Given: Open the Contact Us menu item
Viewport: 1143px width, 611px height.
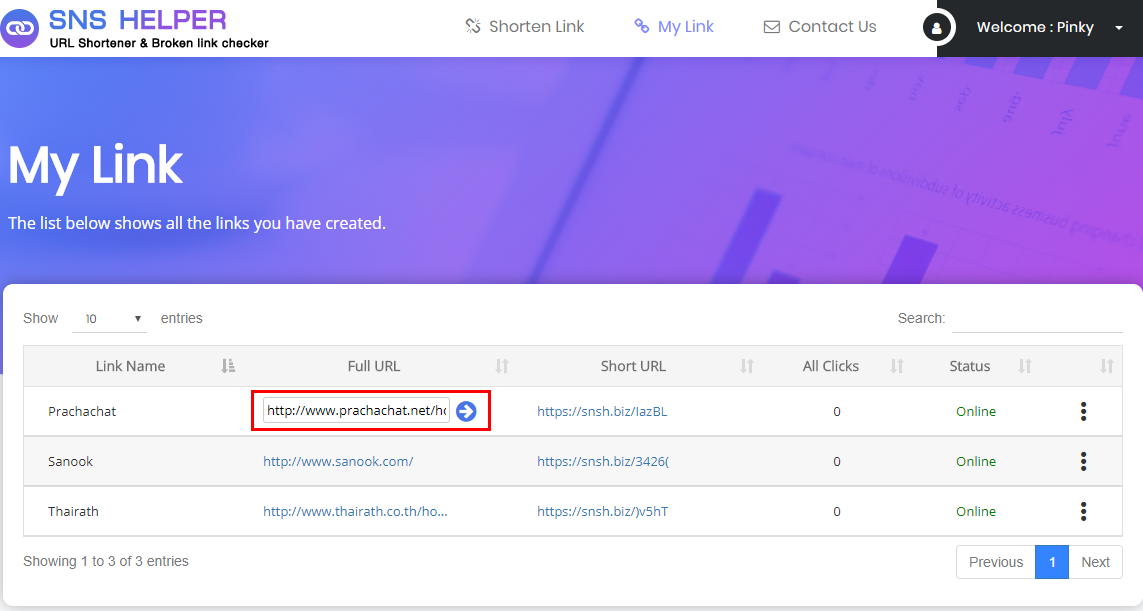Looking at the screenshot, I should pyautogui.click(x=820, y=27).
